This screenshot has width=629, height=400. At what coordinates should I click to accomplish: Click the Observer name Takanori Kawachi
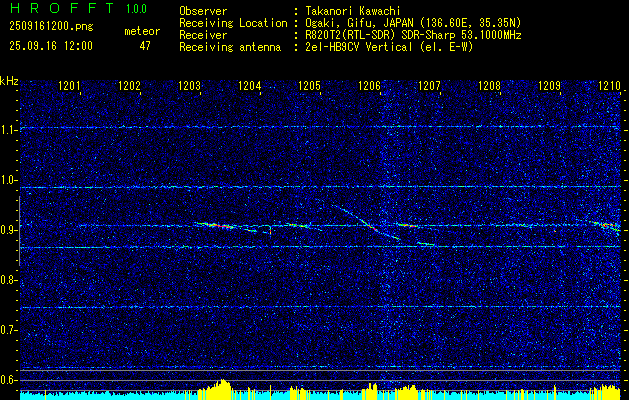coord(353,11)
